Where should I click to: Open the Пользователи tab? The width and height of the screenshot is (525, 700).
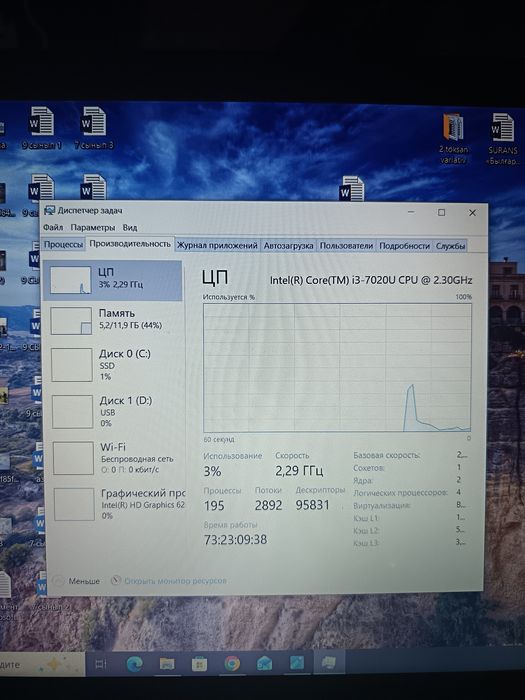[346, 246]
